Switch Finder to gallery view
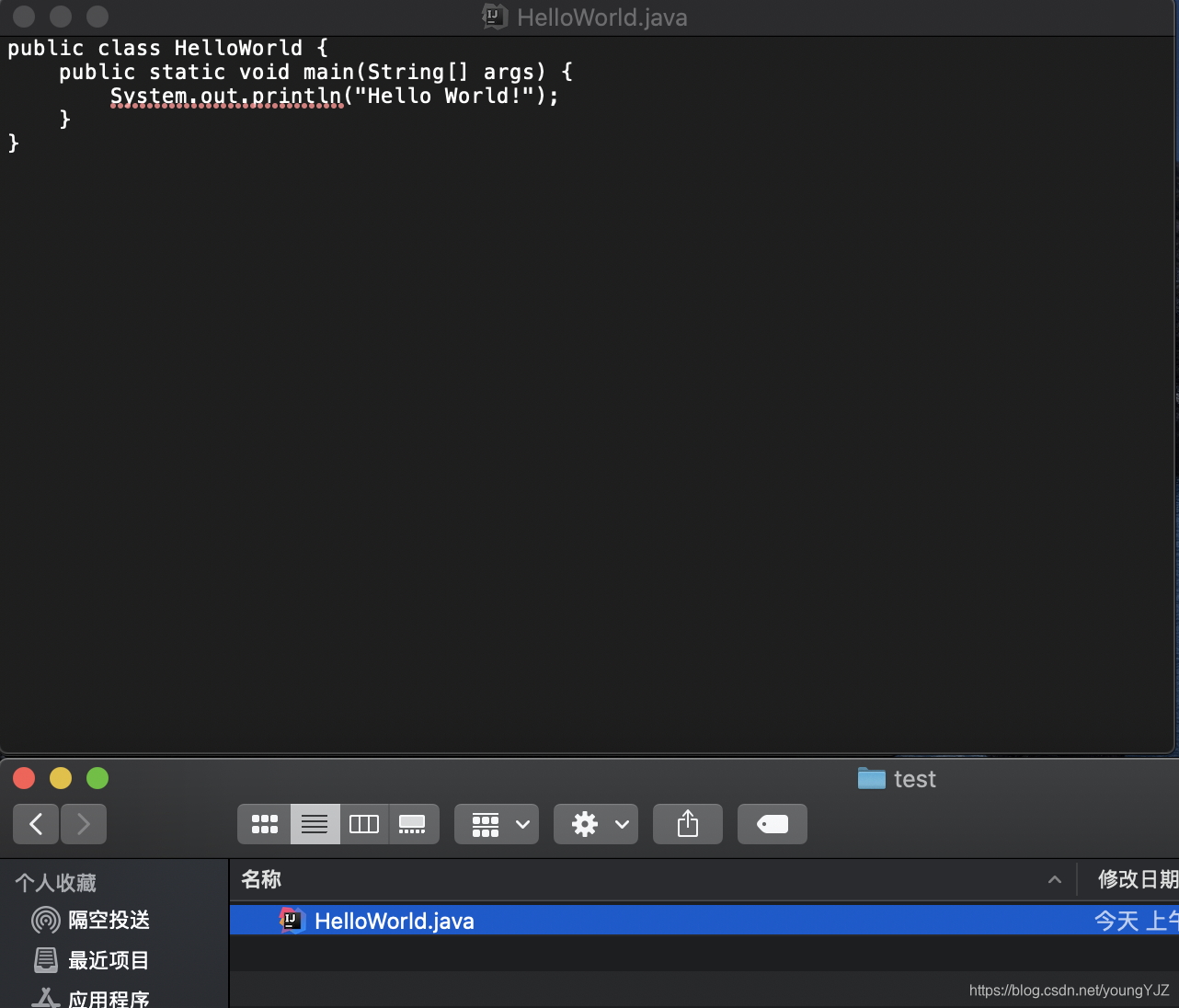 [x=413, y=824]
